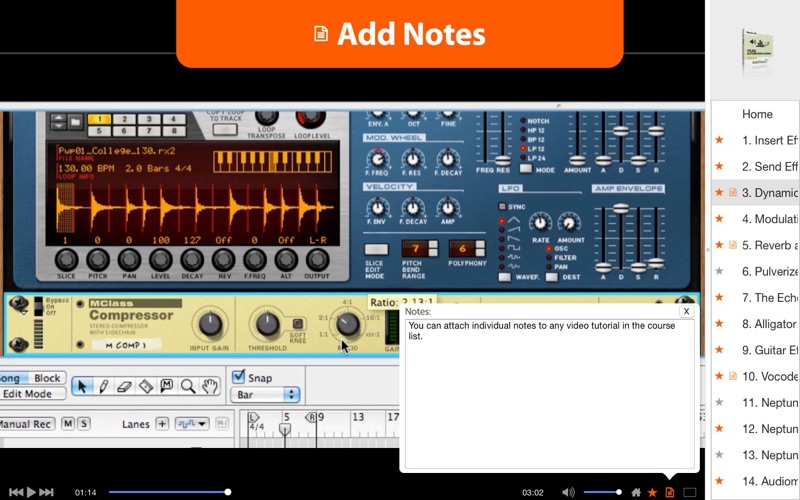The height and width of the screenshot is (500, 800).
Task: Open the loop browser folder icon
Action: 76,122
